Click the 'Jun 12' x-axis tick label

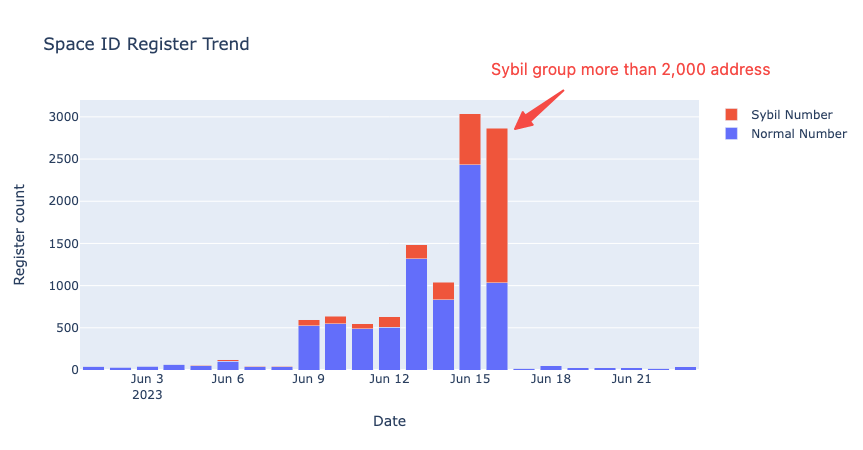click(390, 379)
